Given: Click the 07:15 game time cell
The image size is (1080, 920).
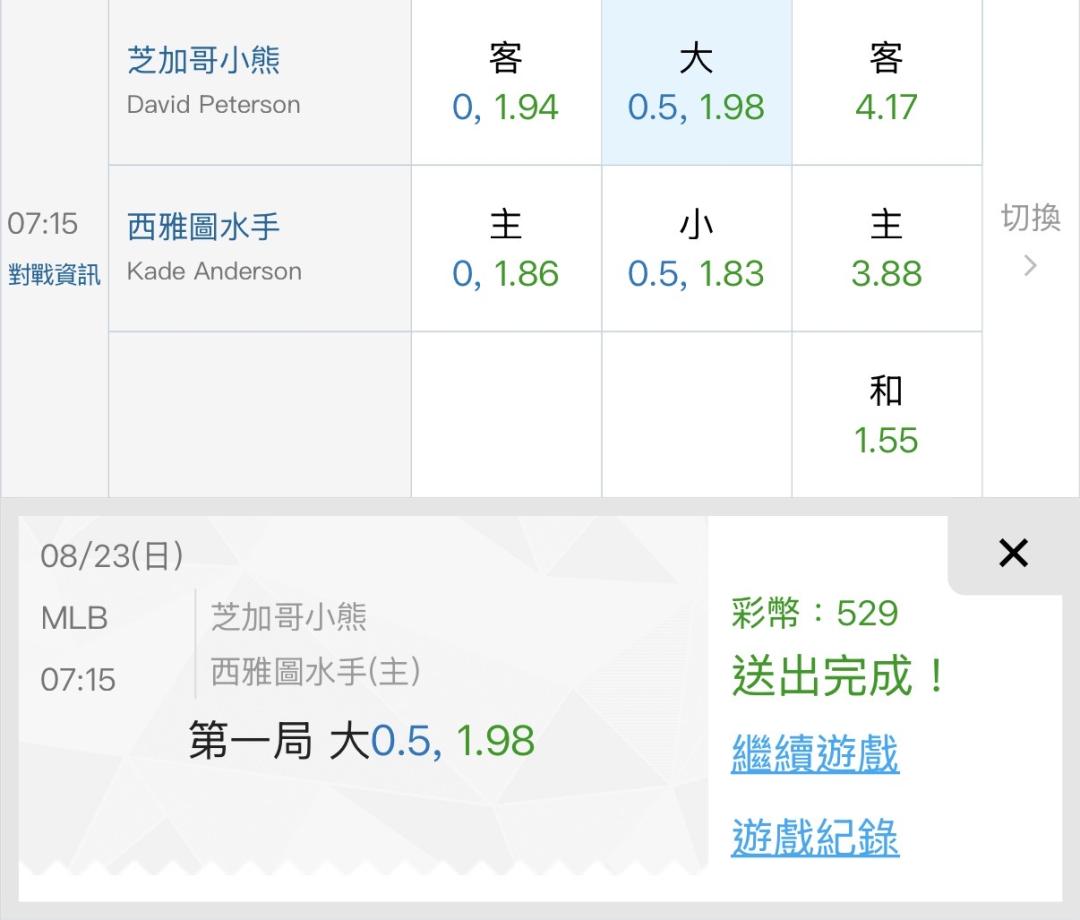Looking at the screenshot, I should 42,224.
